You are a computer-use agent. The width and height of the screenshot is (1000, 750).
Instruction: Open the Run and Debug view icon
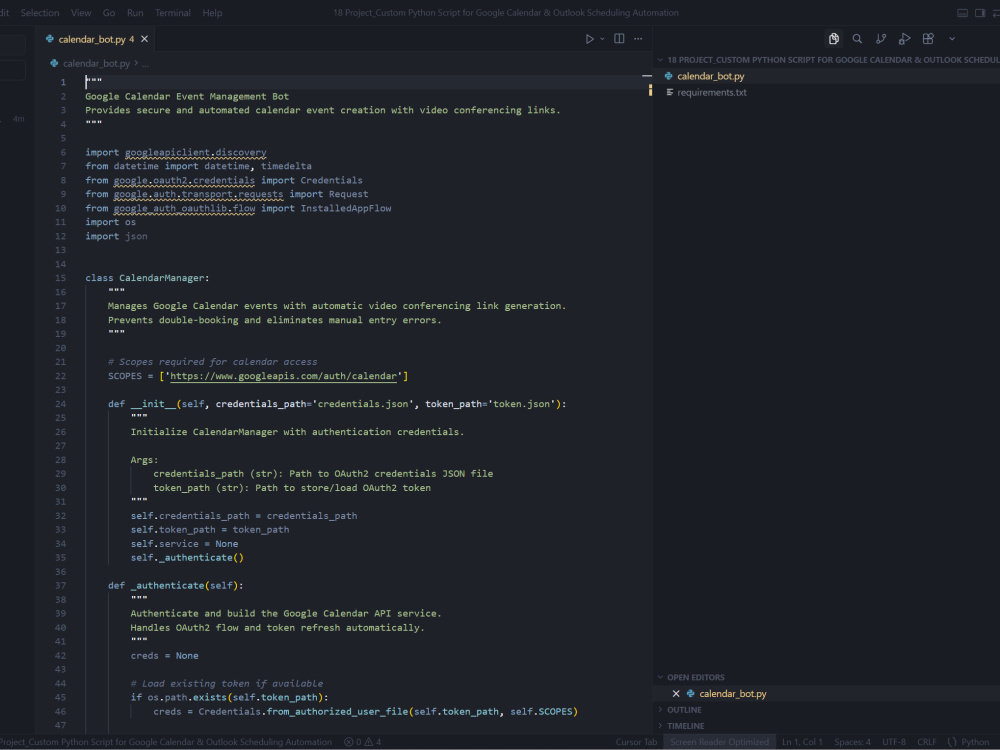(x=904, y=39)
